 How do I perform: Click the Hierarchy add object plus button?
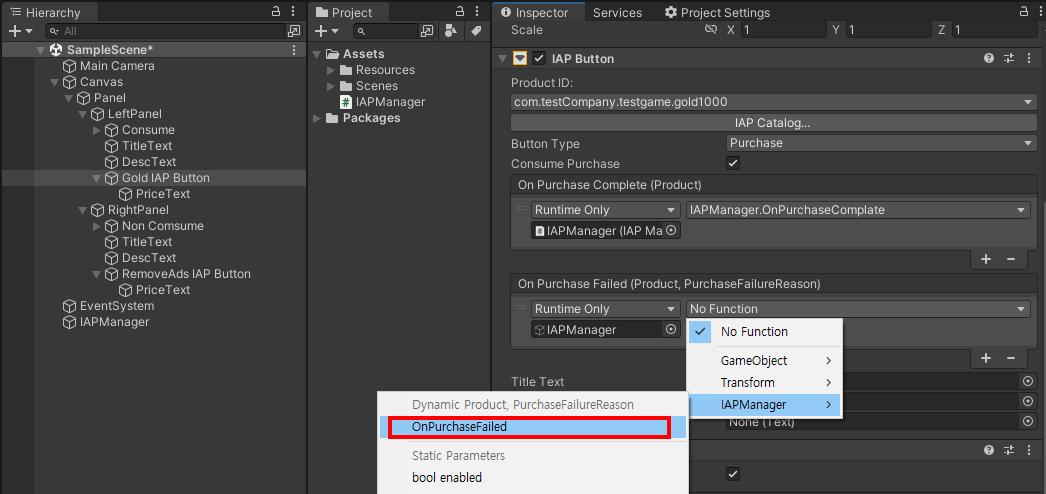[17, 31]
